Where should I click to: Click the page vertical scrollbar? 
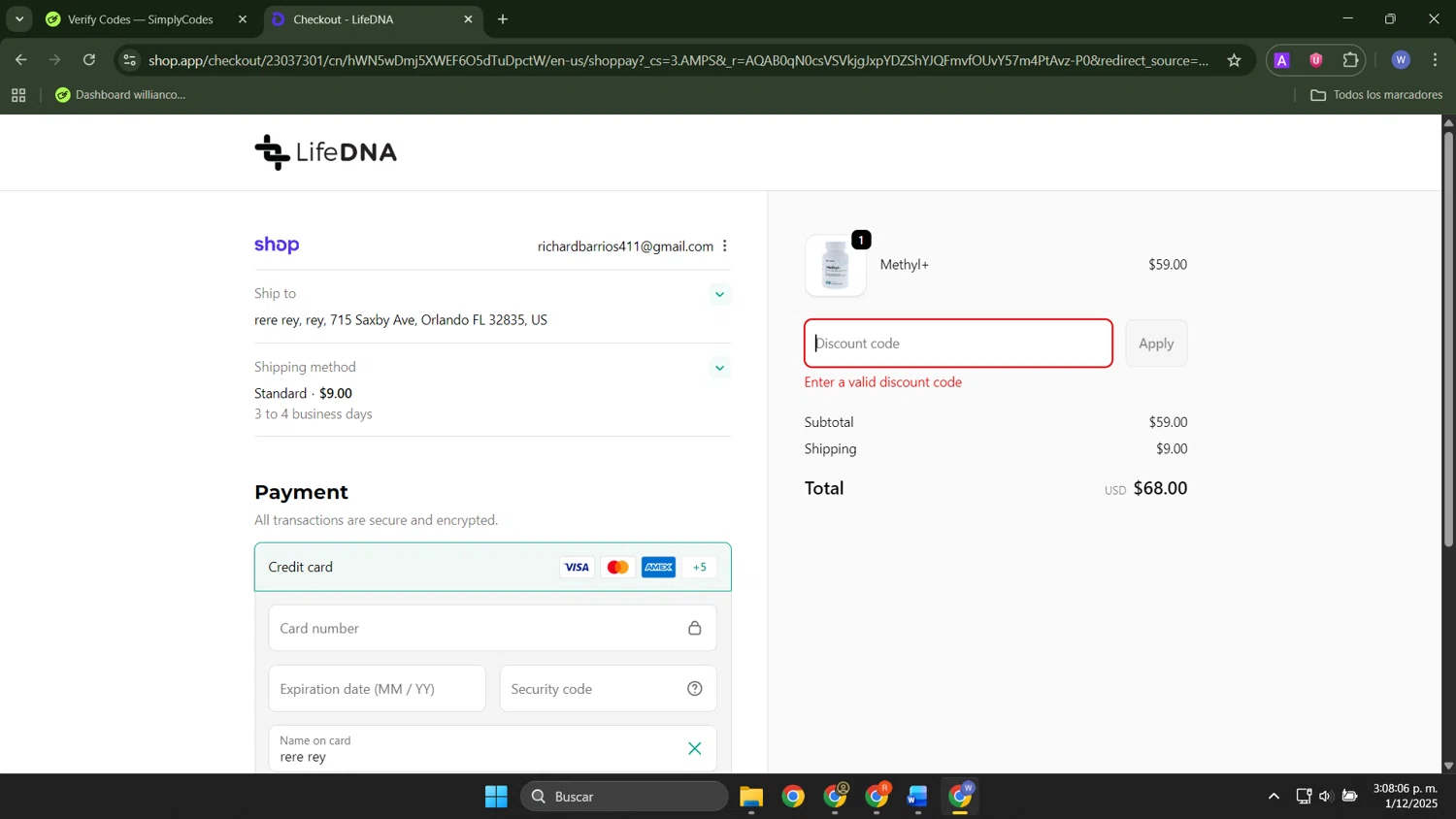1448,339
